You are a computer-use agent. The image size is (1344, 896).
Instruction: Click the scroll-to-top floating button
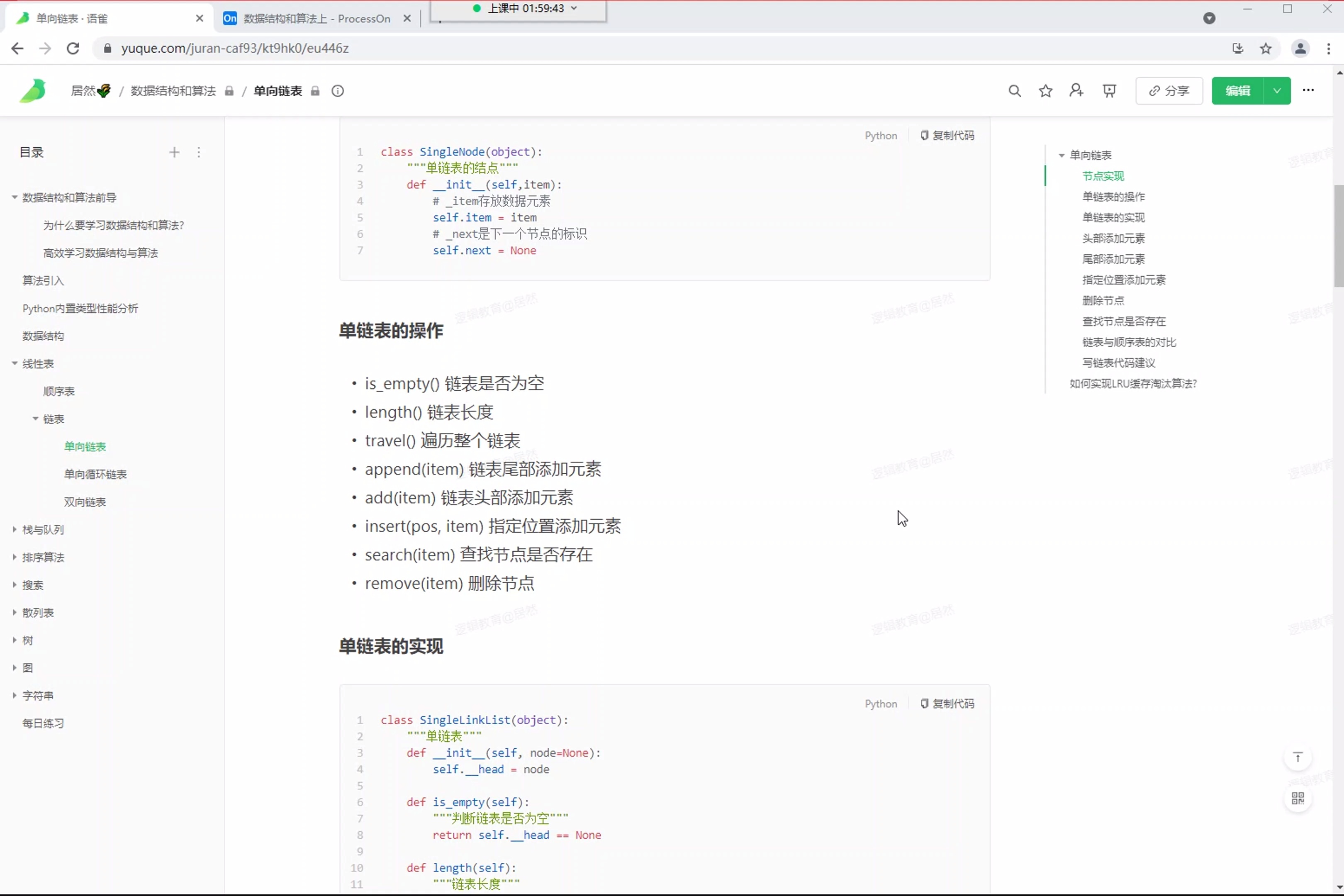point(1297,758)
